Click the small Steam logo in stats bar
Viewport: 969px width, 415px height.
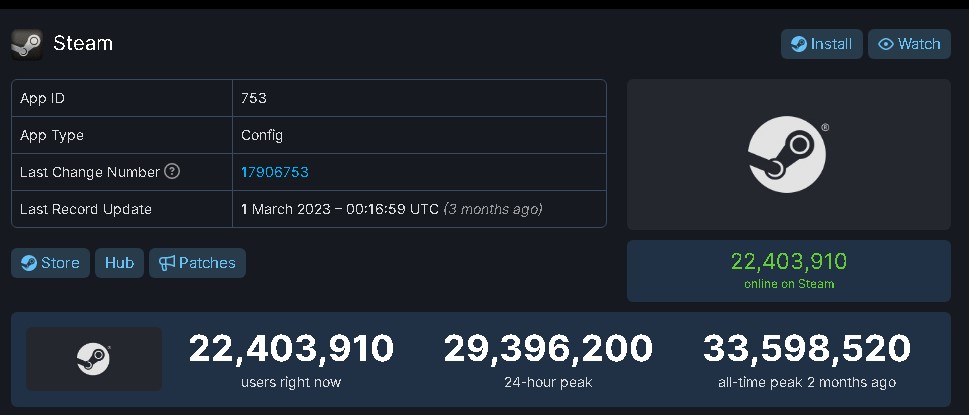[x=94, y=359]
